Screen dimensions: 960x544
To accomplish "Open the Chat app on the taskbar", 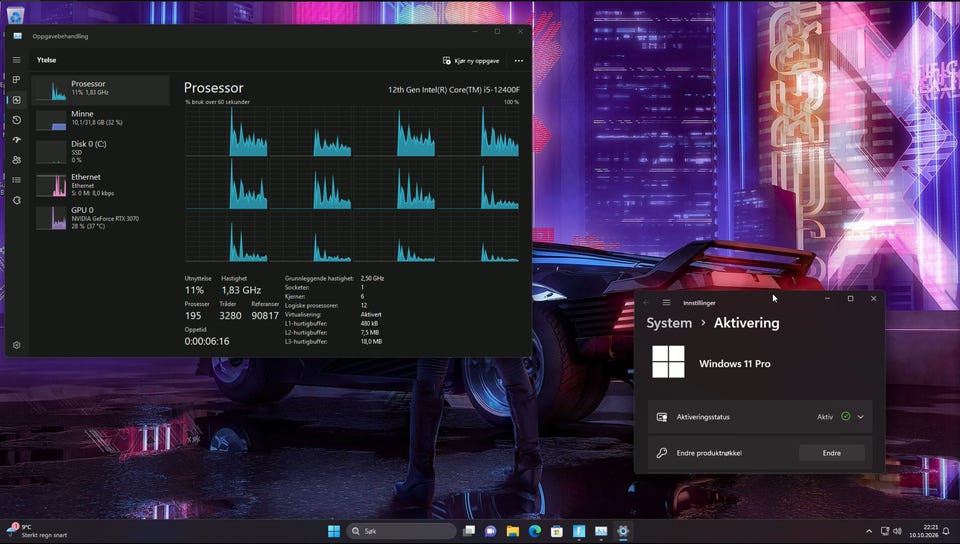I will click(490, 531).
